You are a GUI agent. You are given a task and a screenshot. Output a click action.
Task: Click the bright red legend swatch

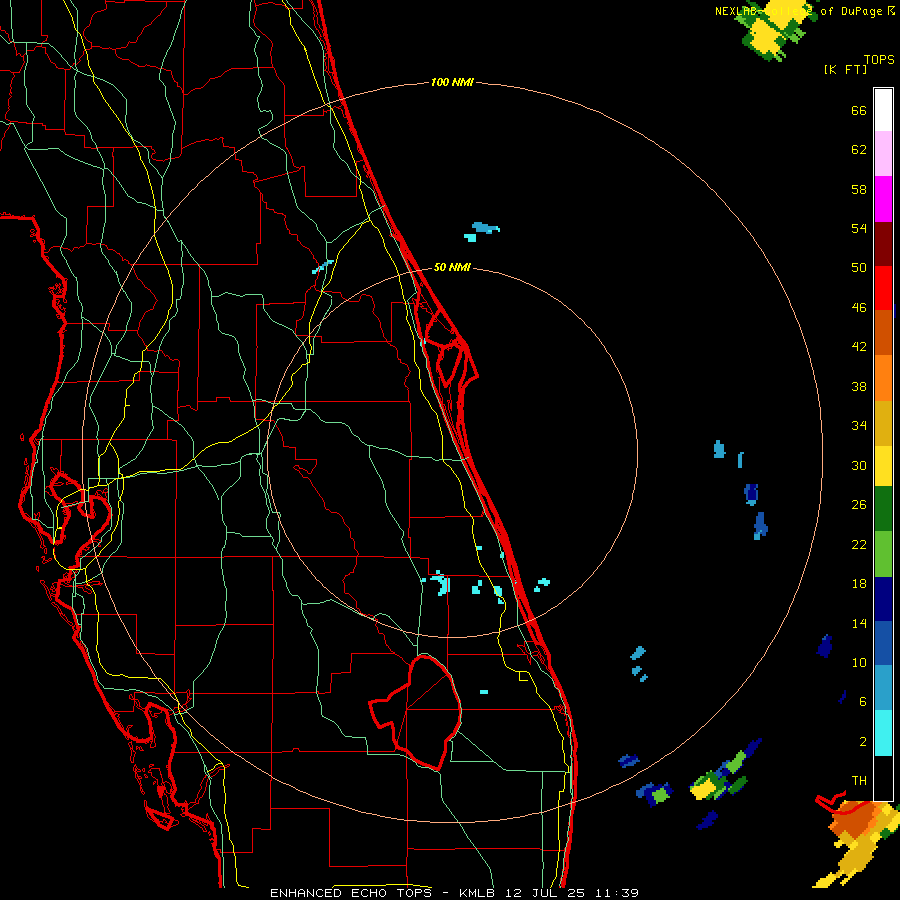tap(883, 288)
